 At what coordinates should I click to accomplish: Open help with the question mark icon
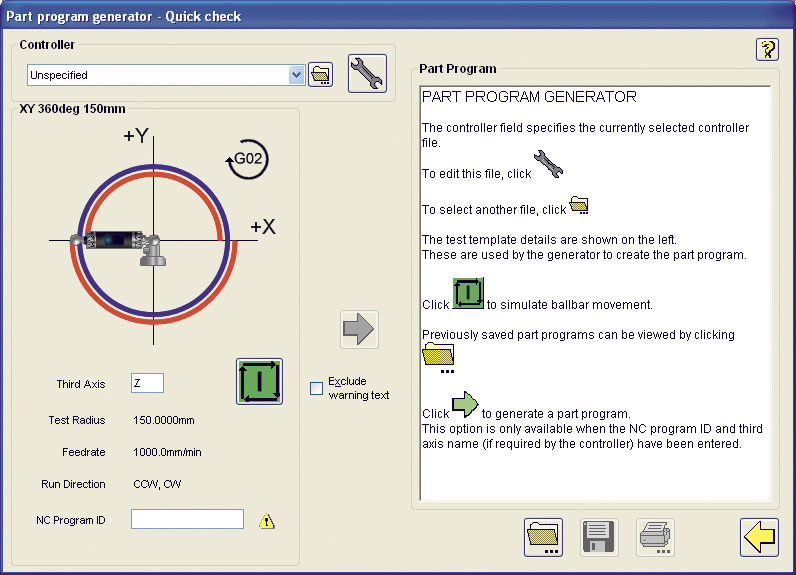tap(767, 49)
